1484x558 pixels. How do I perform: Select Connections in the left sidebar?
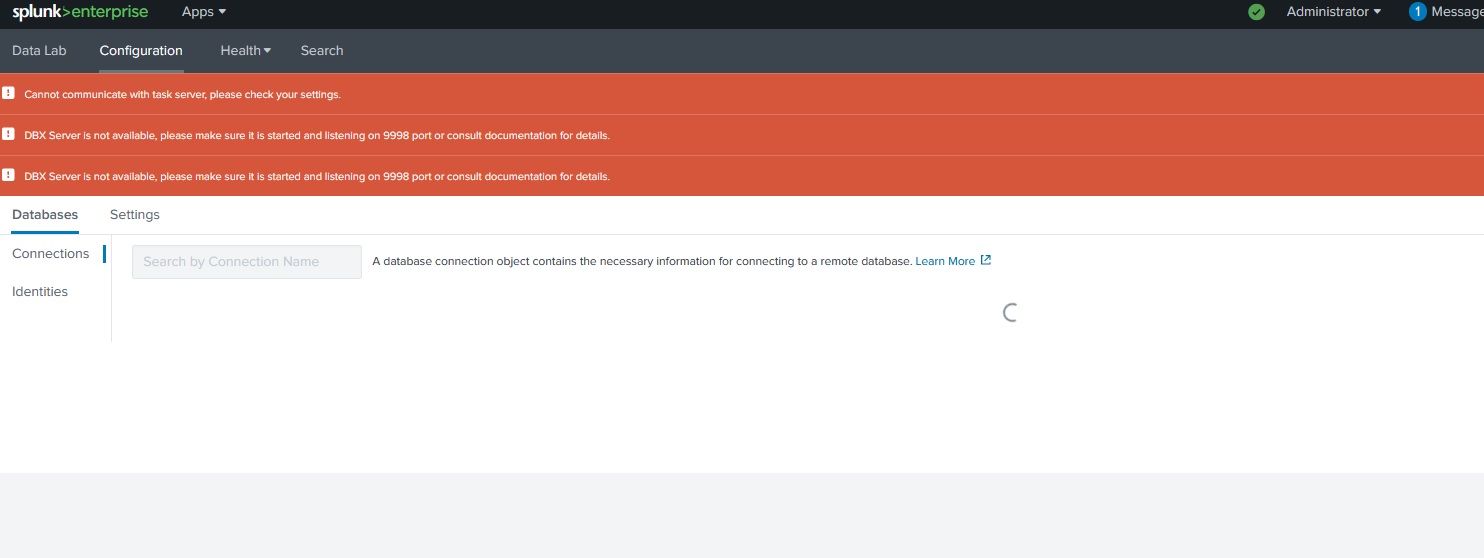[x=51, y=254]
